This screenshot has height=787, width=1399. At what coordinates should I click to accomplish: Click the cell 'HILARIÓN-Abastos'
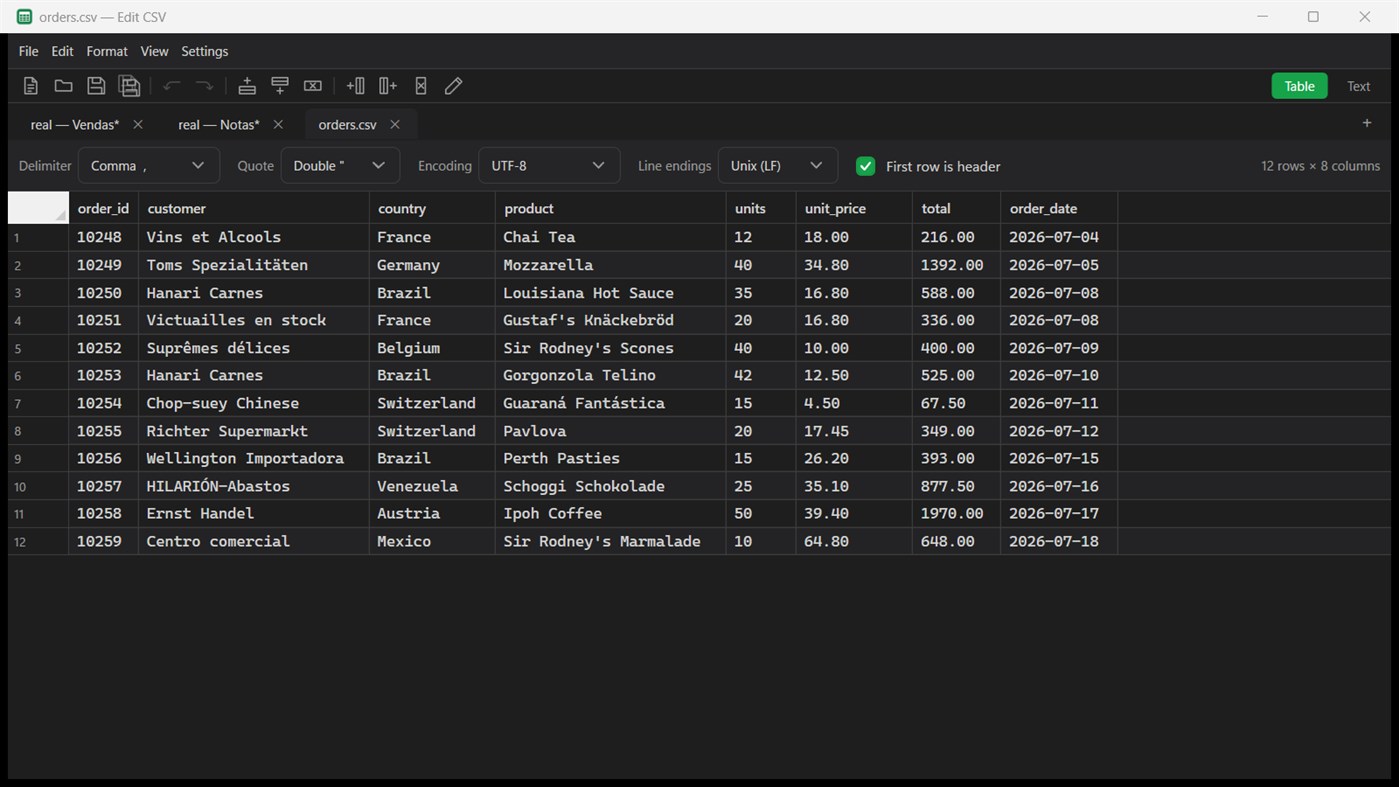pyautogui.click(x=254, y=486)
